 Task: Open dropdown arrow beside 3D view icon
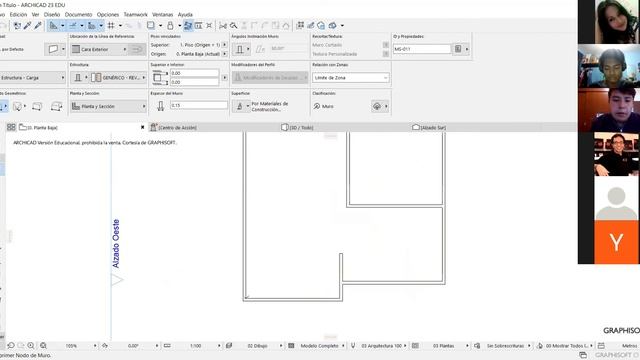pyautogui.click(x=342, y=25)
